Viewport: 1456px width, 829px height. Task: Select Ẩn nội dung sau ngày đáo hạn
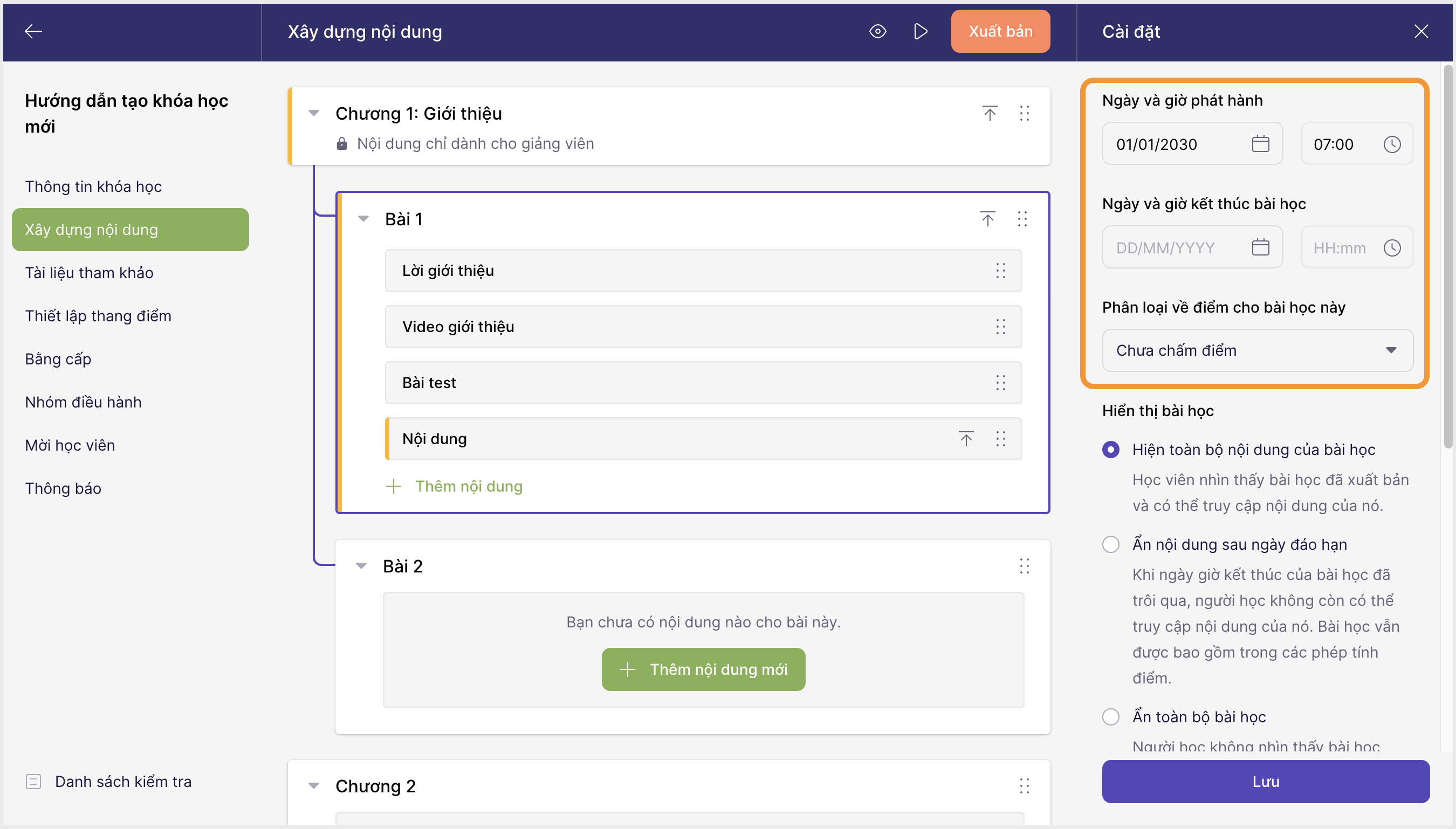1110,544
